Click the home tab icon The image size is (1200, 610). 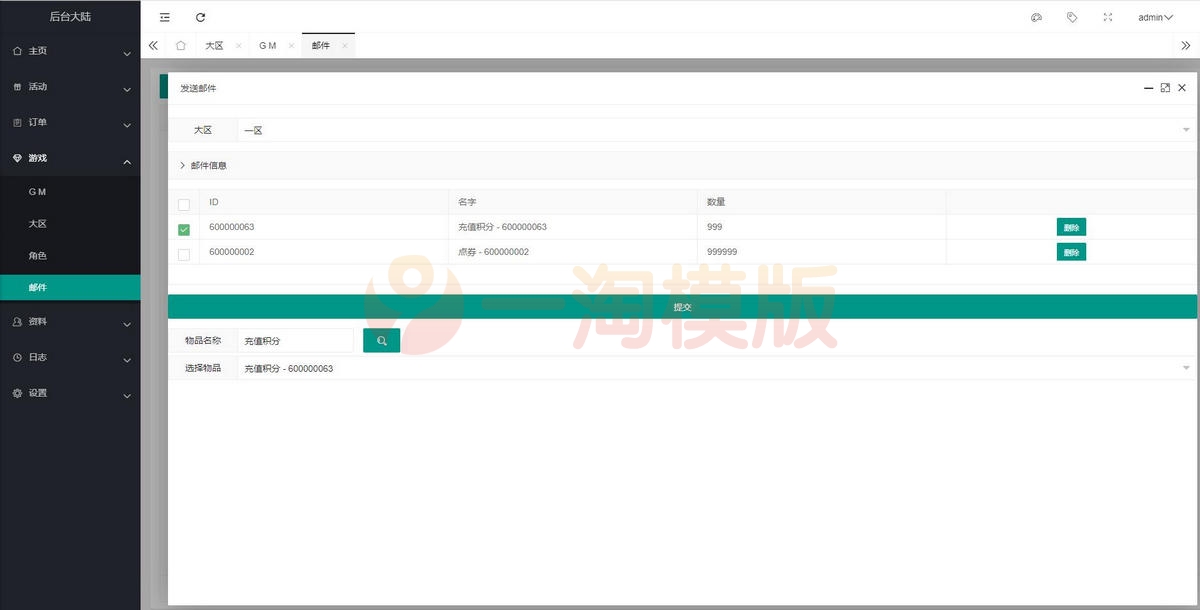pos(180,46)
